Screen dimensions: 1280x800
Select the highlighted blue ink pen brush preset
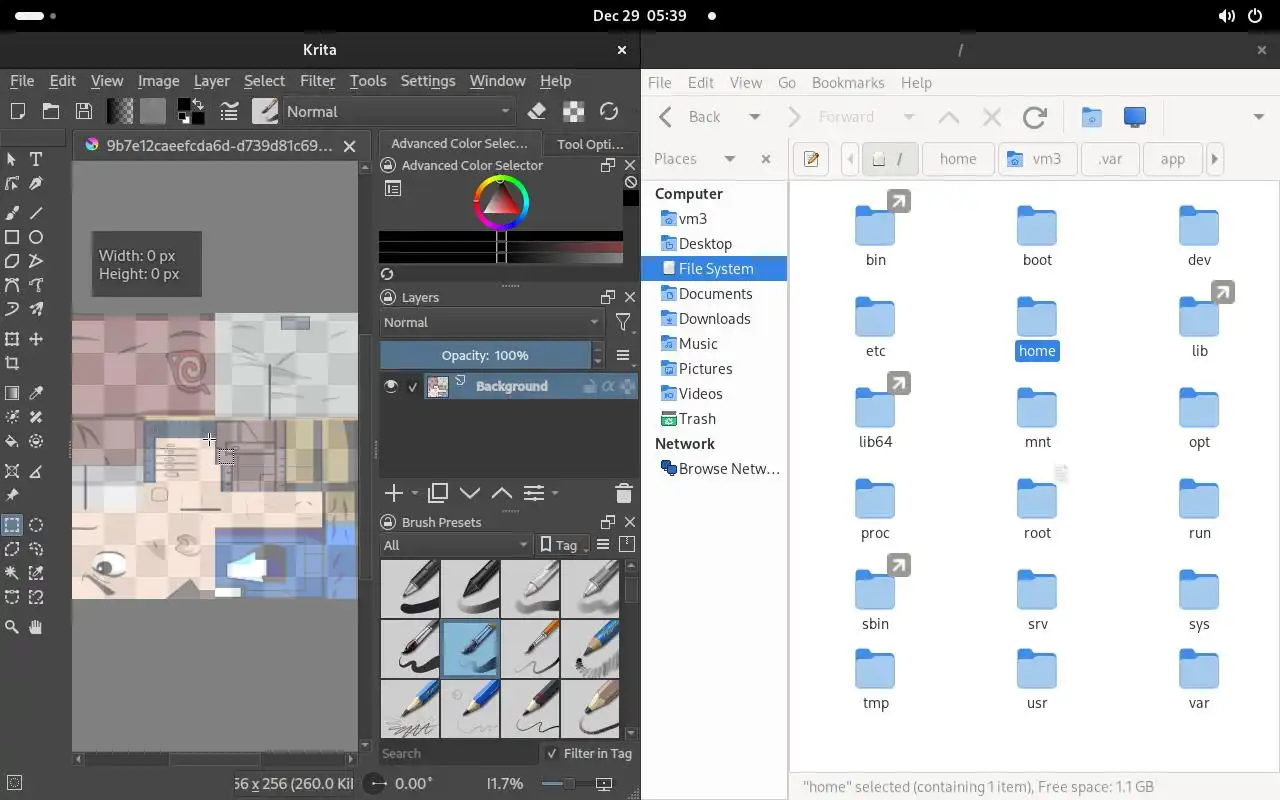point(470,648)
